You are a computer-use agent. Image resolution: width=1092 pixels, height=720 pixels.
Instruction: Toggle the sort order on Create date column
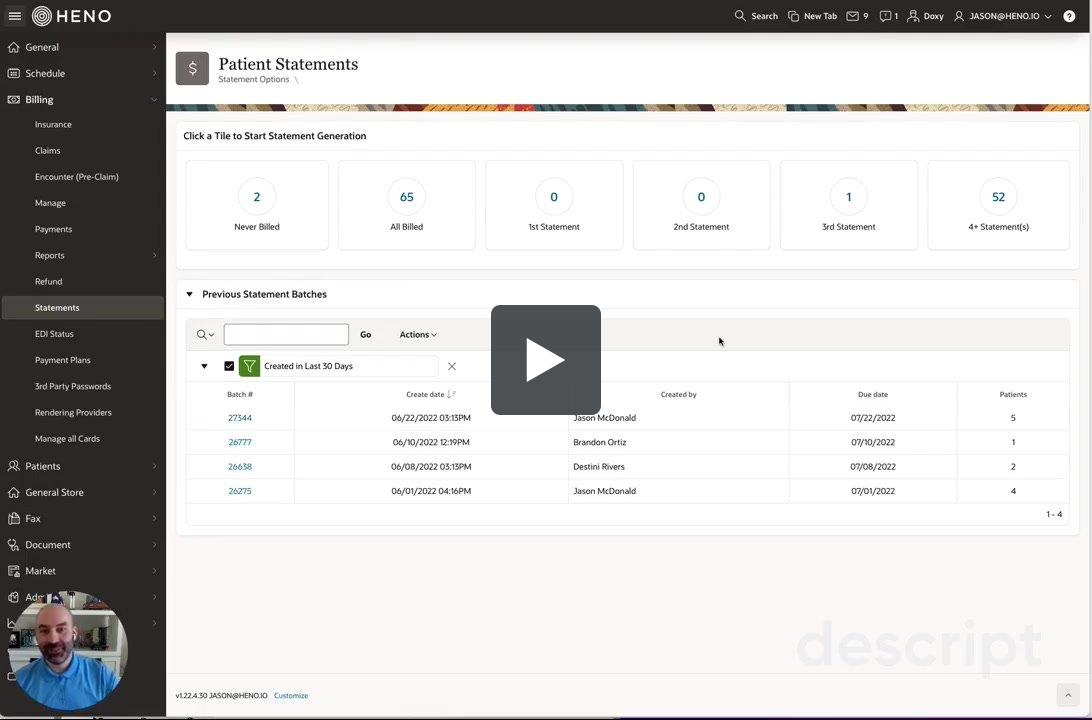pyautogui.click(x=449, y=393)
